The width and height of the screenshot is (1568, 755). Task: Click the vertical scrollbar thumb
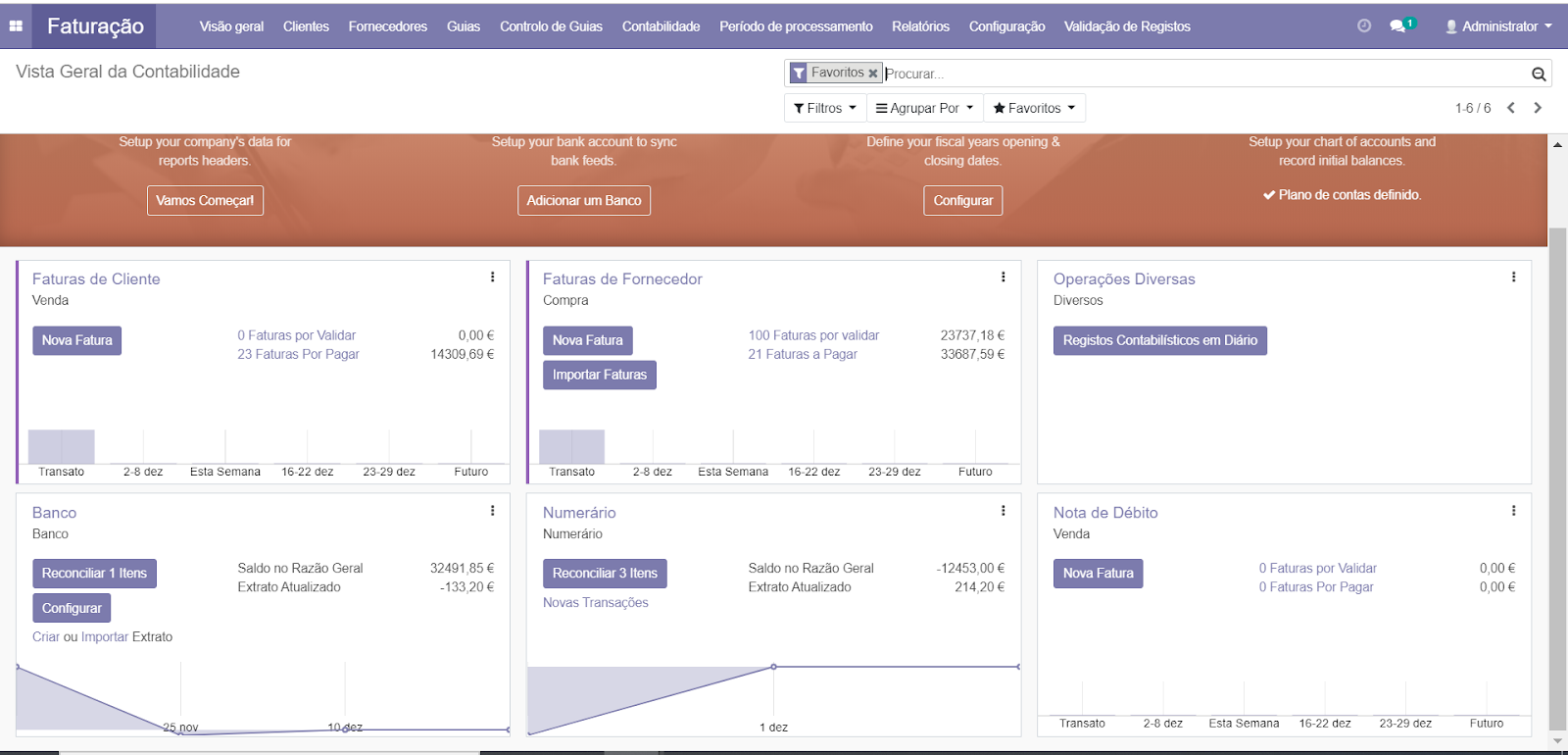(1557, 471)
